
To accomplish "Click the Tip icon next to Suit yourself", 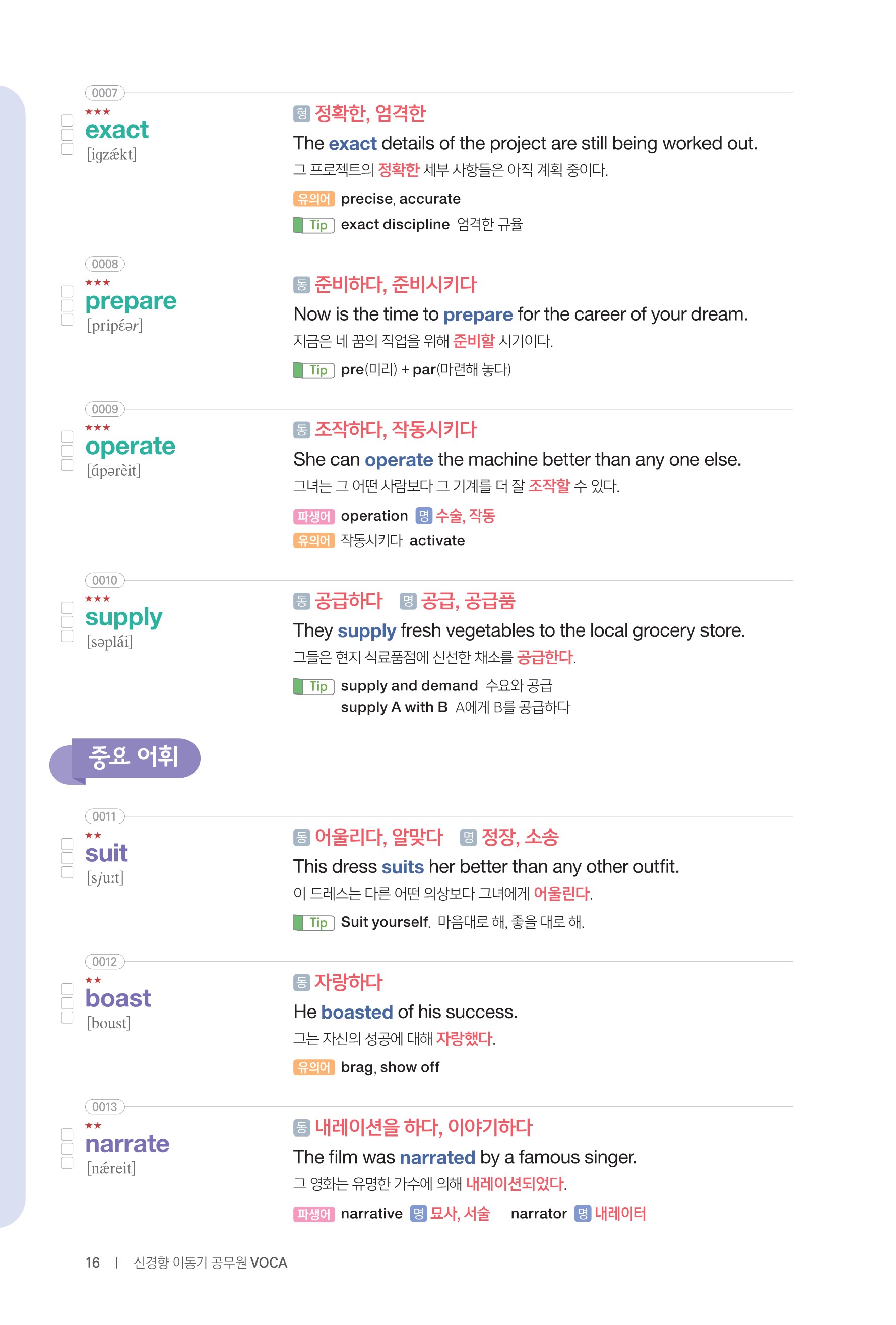I will 313,922.
